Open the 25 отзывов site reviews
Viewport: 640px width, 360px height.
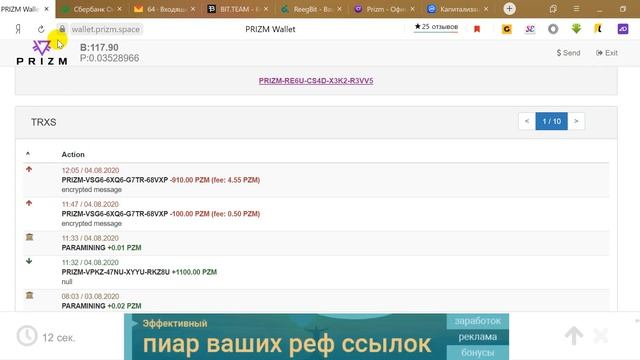(436, 27)
